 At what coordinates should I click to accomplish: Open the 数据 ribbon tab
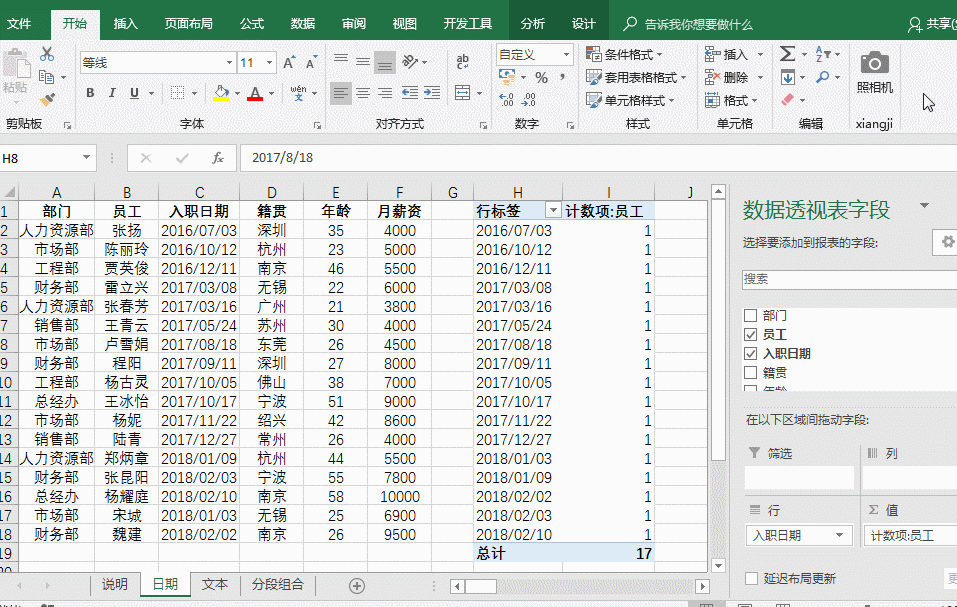point(302,23)
